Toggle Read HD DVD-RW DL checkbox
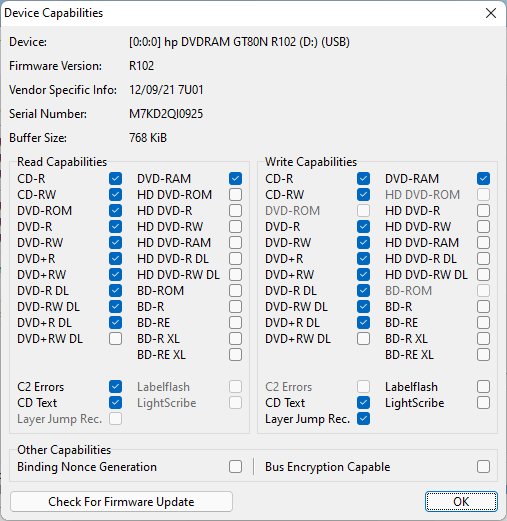 pos(235,274)
